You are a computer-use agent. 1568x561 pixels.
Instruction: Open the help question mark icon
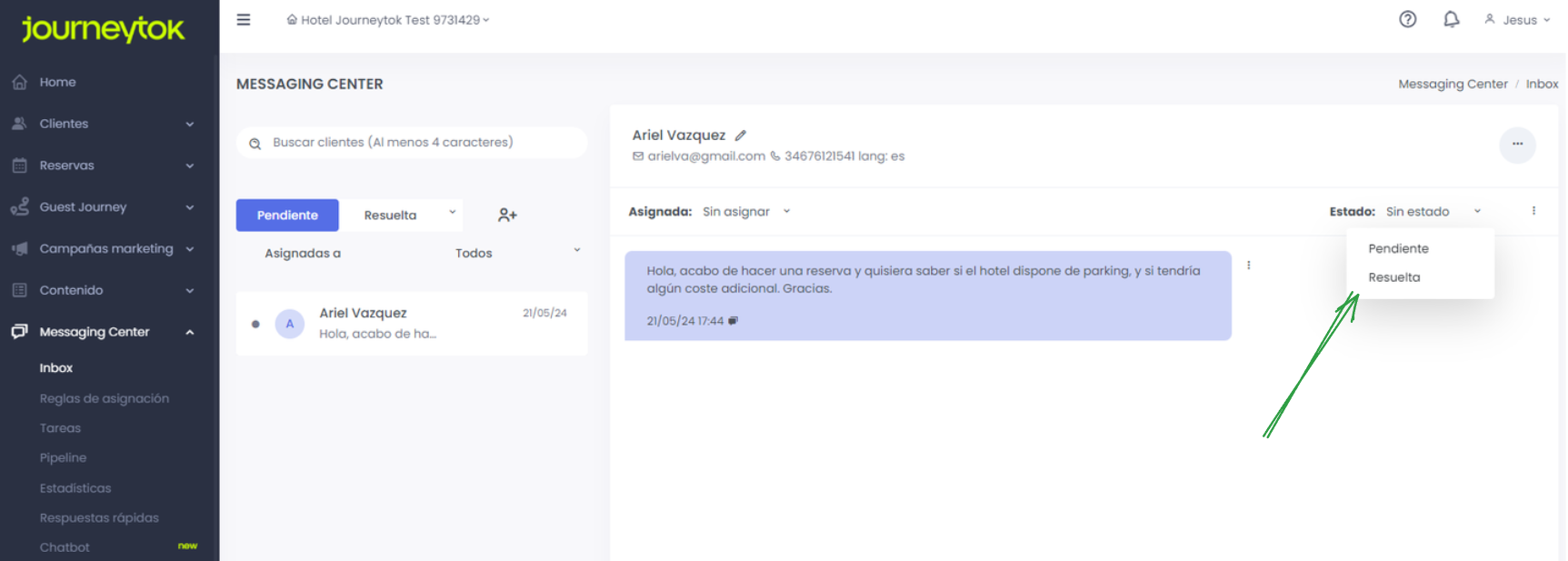pyautogui.click(x=1407, y=19)
